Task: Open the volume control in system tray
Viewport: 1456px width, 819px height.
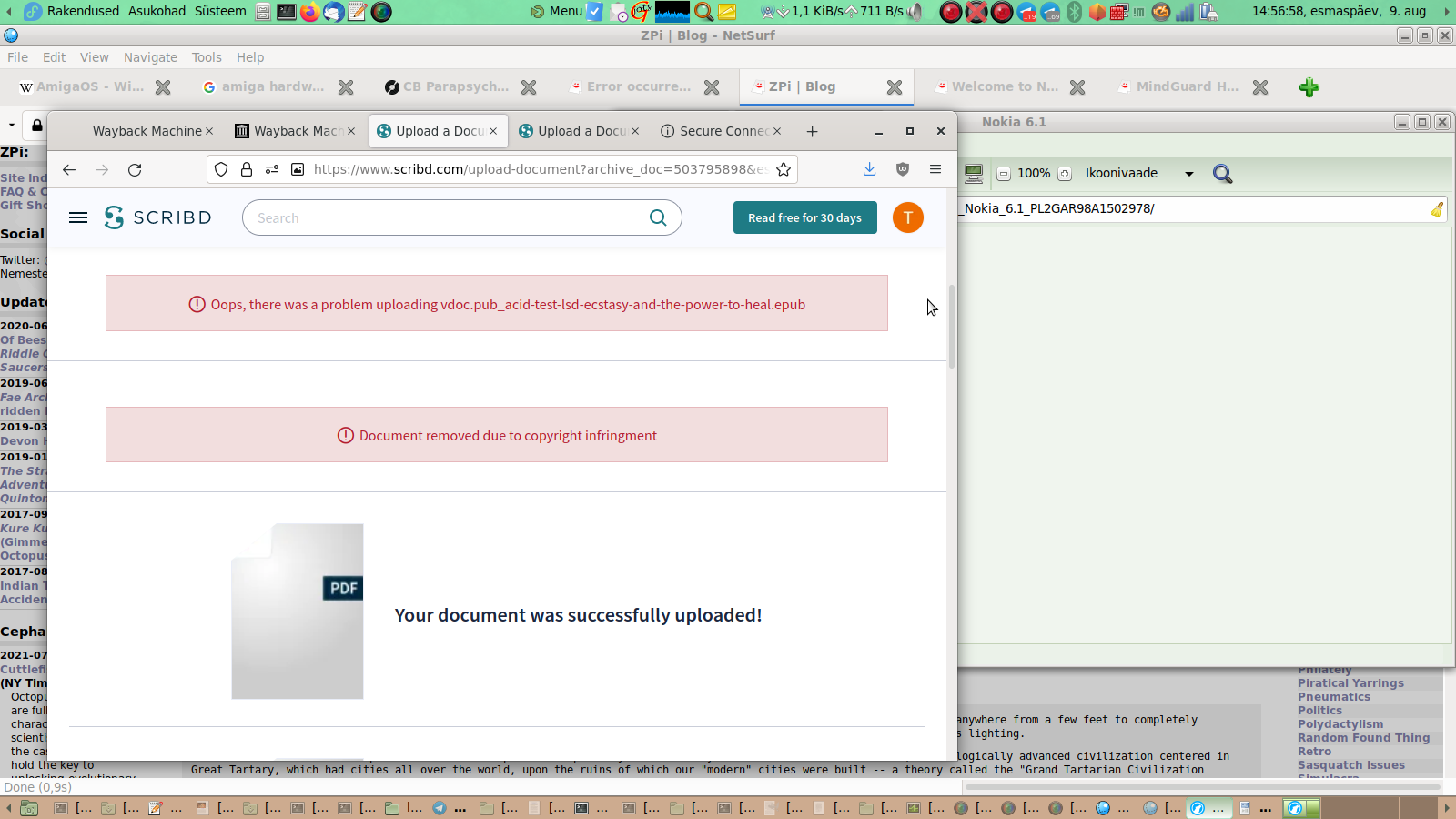Action: [x=915, y=12]
